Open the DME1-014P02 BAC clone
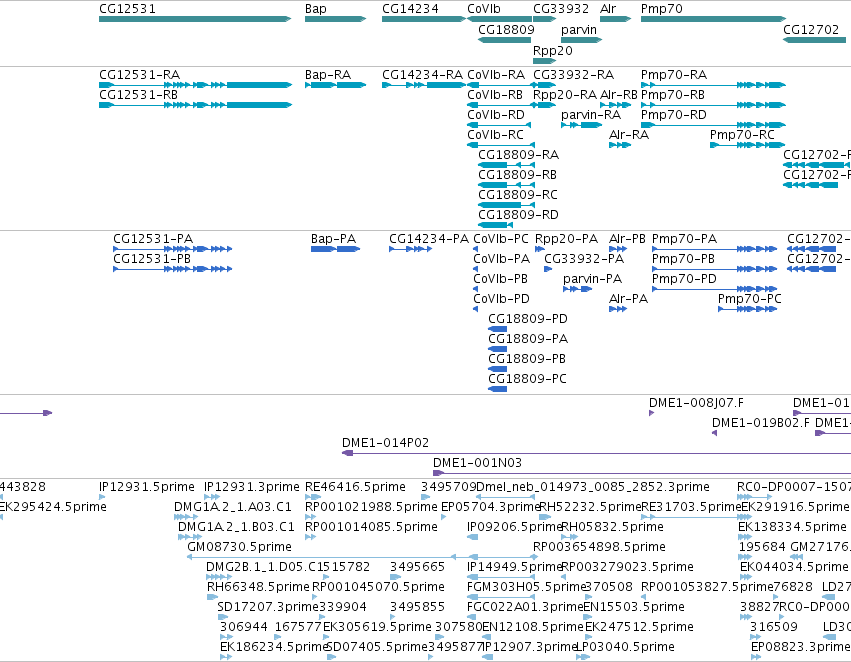 click(x=596, y=453)
